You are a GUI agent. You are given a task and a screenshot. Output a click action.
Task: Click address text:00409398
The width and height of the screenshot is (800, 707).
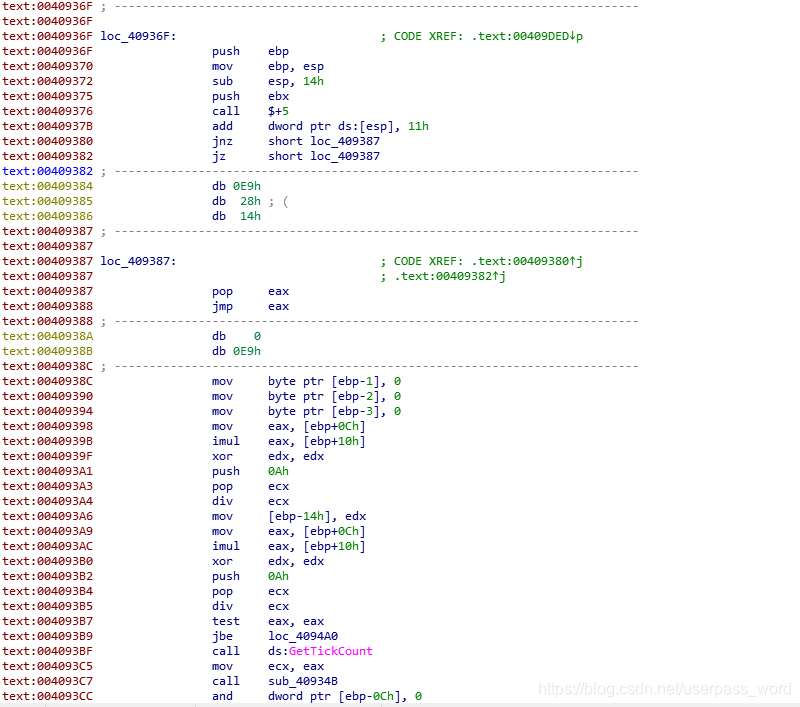47,426
